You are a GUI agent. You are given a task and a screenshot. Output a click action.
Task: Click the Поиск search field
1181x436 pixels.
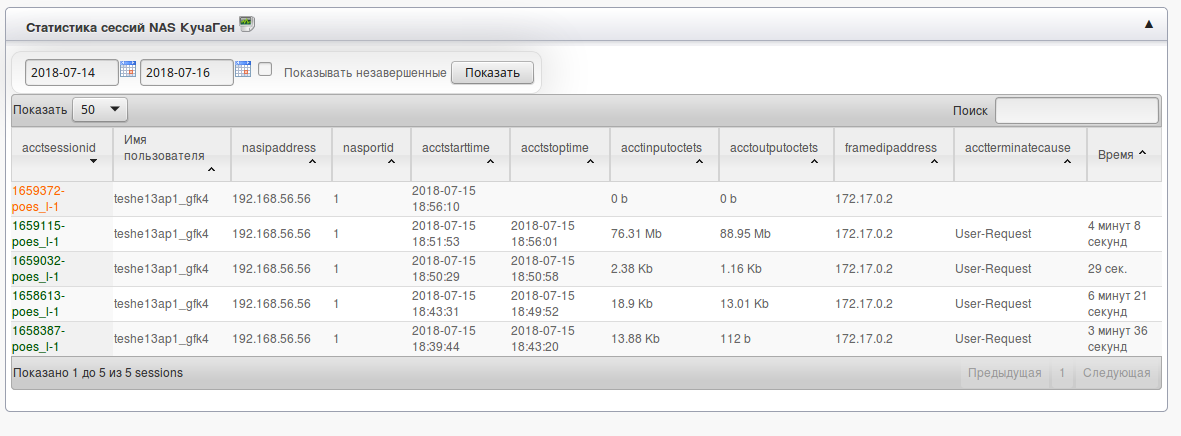click(x=1076, y=110)
